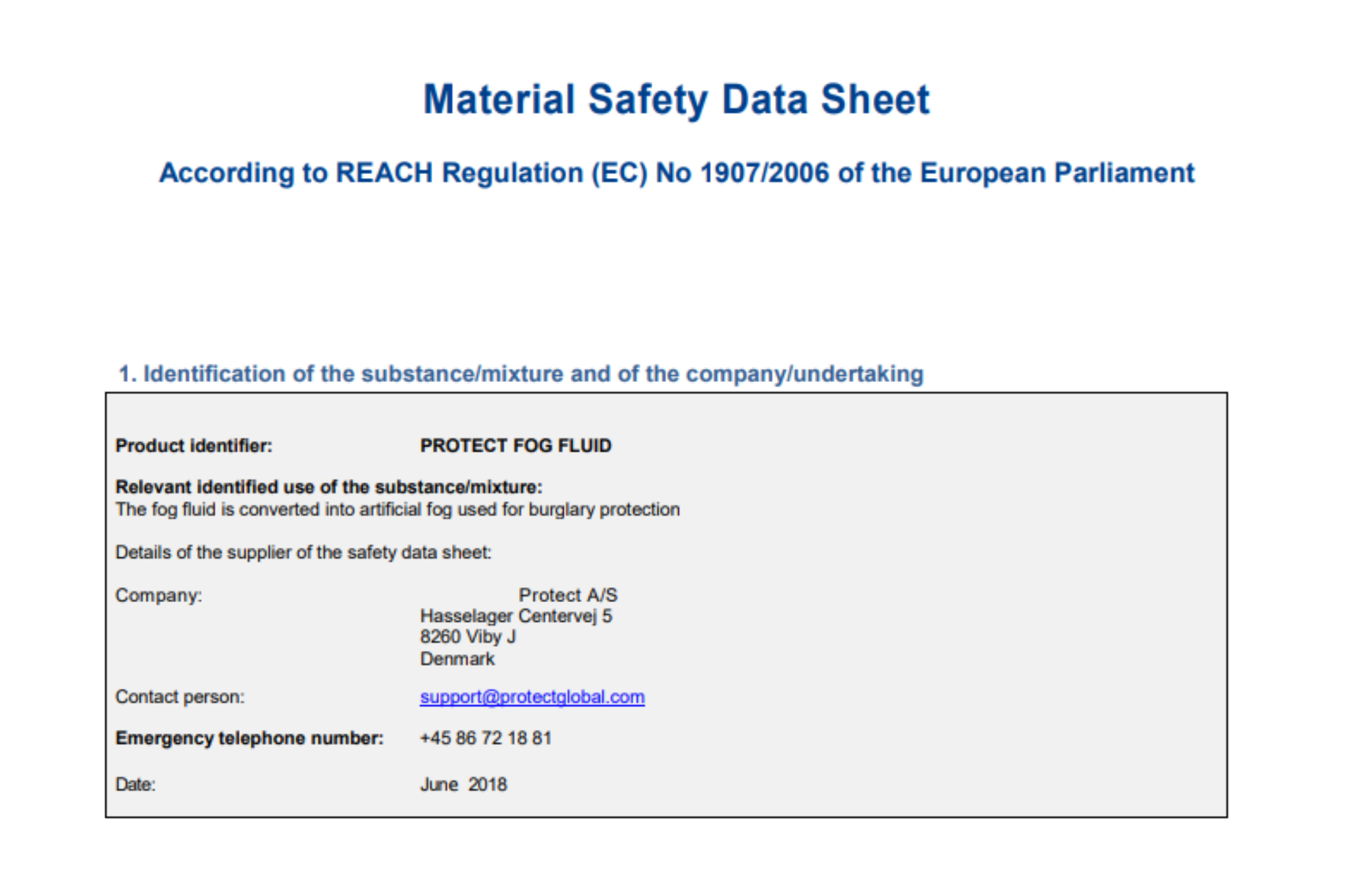
Task: Click the Protect A/S company name
Action: pyautogui.click(x=568, y=595)
